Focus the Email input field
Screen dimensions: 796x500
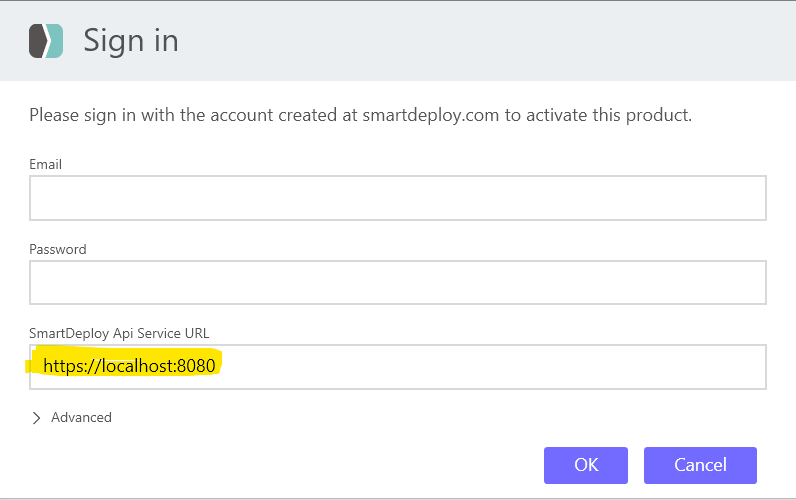397,198
